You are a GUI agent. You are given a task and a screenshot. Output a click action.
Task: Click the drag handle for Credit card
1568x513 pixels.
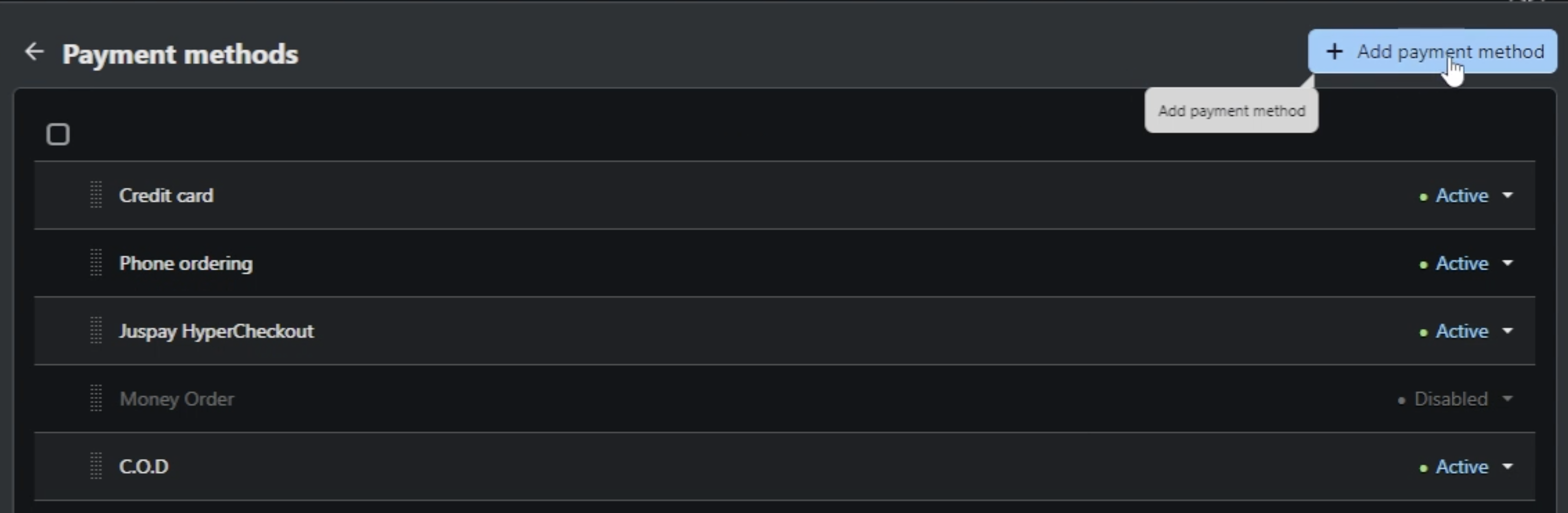96,195
